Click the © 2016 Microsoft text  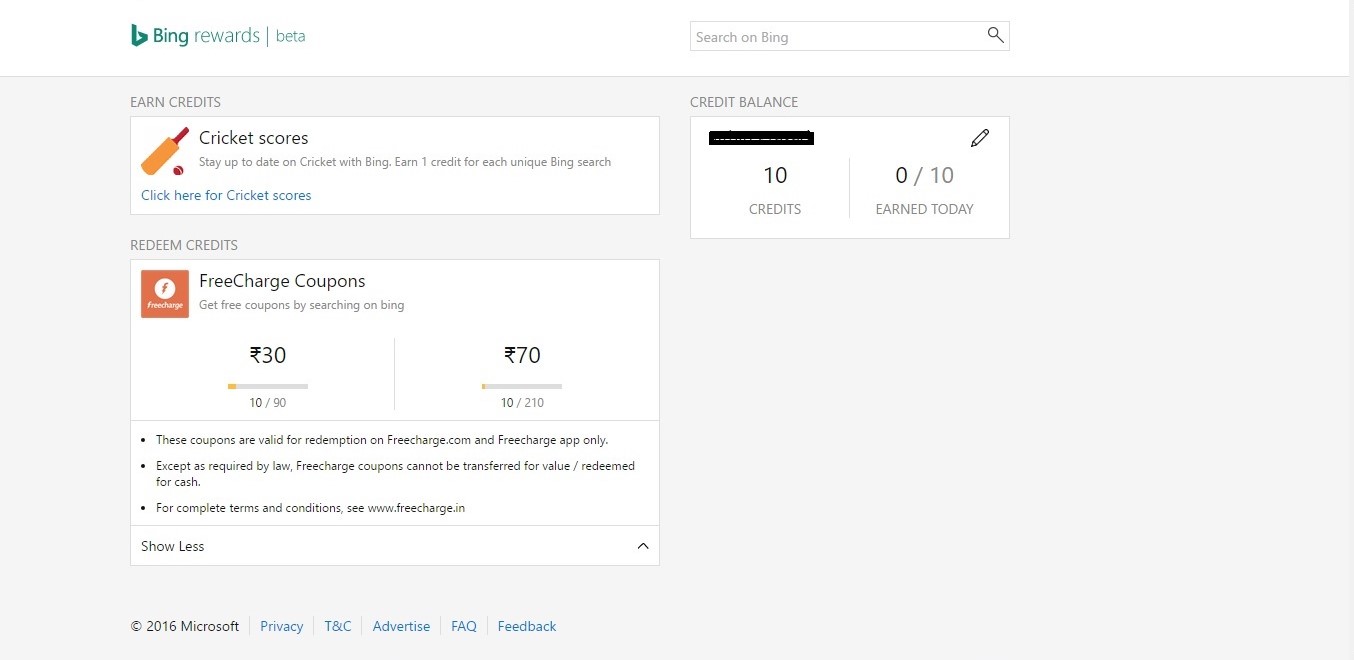pyautogui.click(x=185, y=626)
